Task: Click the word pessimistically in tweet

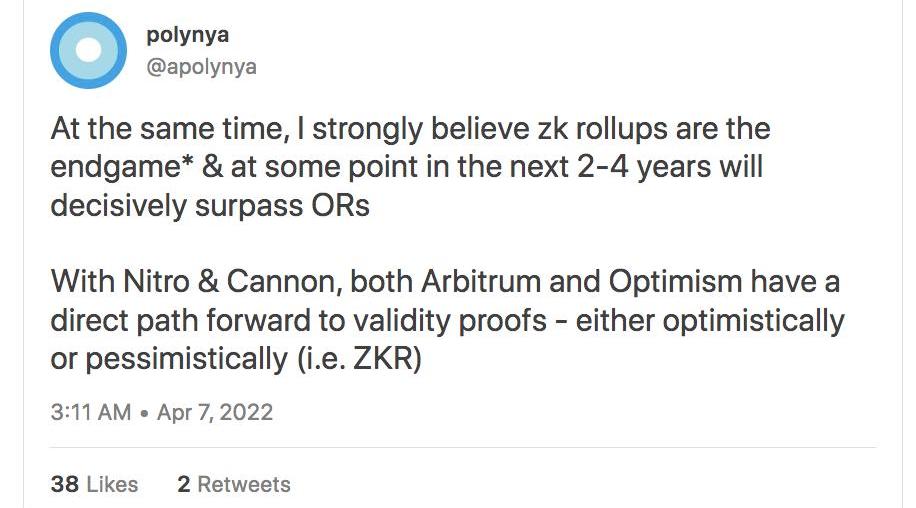Action: [x=186, y=359]
